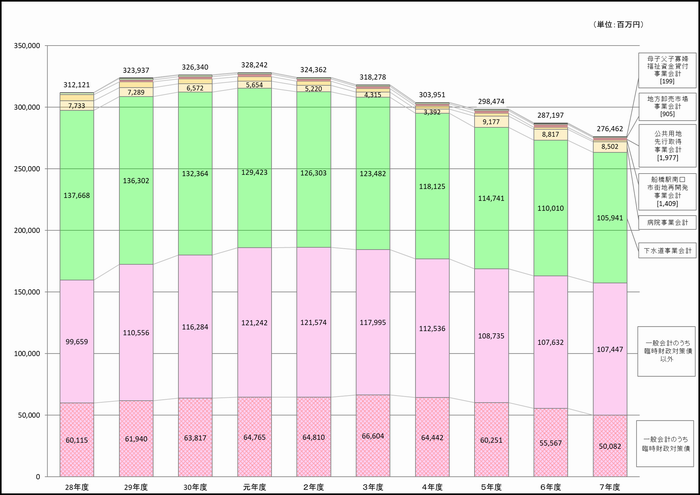Select the 136,302 green segment value
700x495 pixels.
coord(136,181)
